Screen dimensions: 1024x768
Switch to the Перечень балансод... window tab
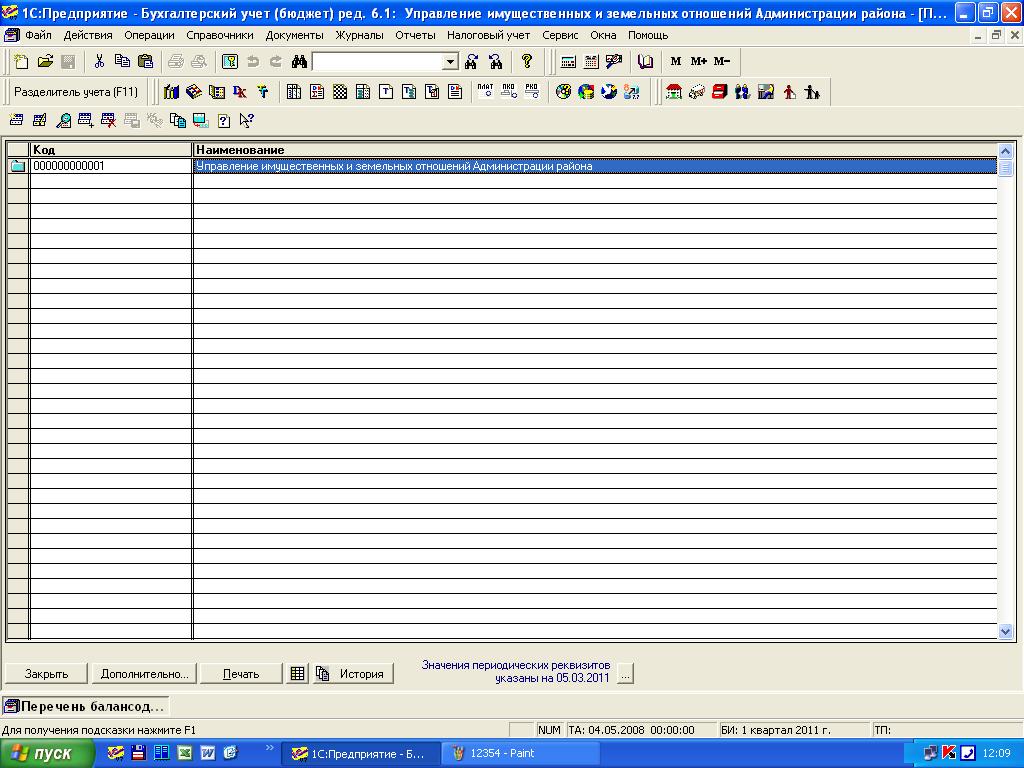[x=85, y=706]
